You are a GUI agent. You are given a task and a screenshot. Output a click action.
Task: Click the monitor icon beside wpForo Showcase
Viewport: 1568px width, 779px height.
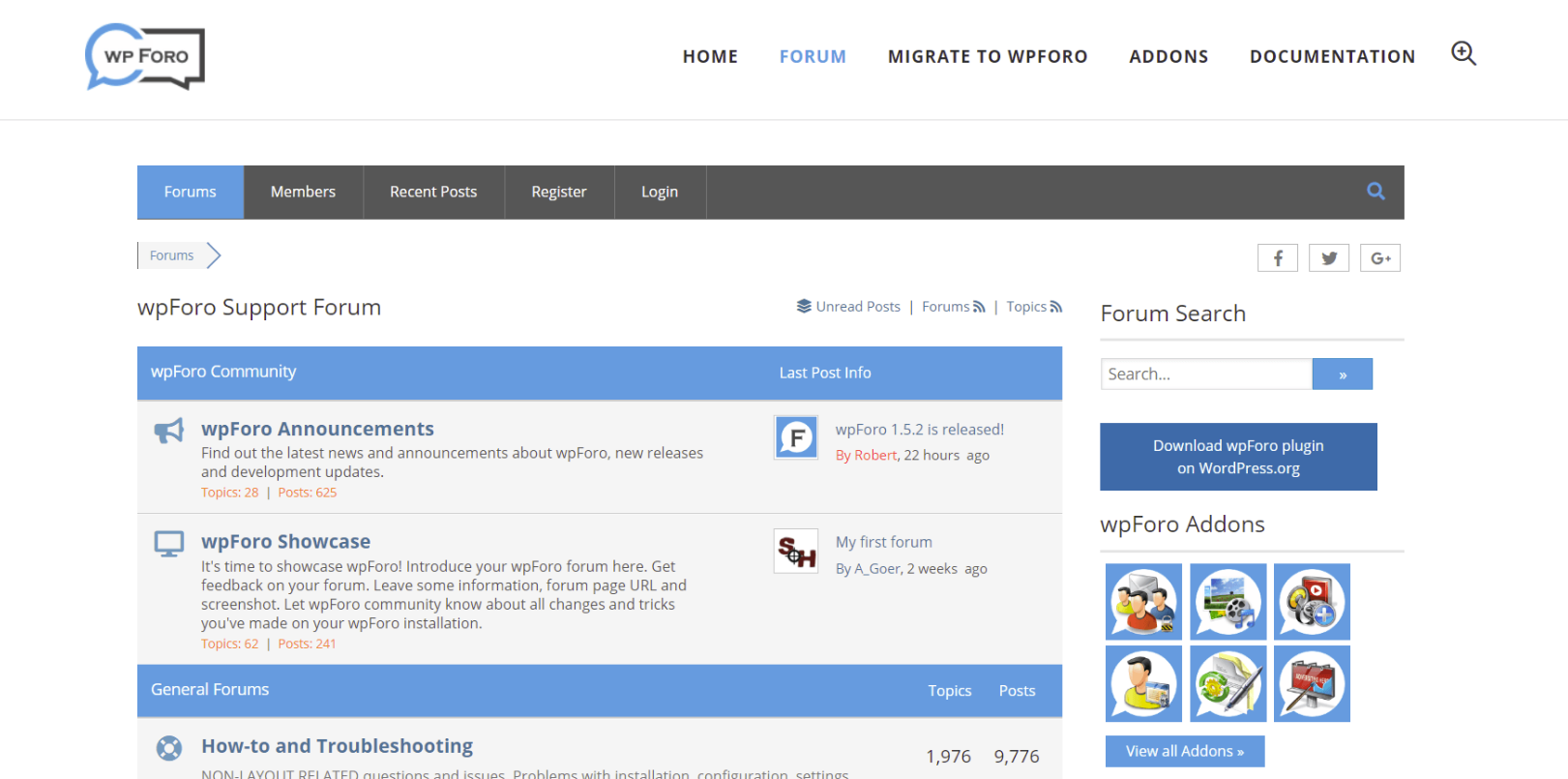click(x=169, y=544)
